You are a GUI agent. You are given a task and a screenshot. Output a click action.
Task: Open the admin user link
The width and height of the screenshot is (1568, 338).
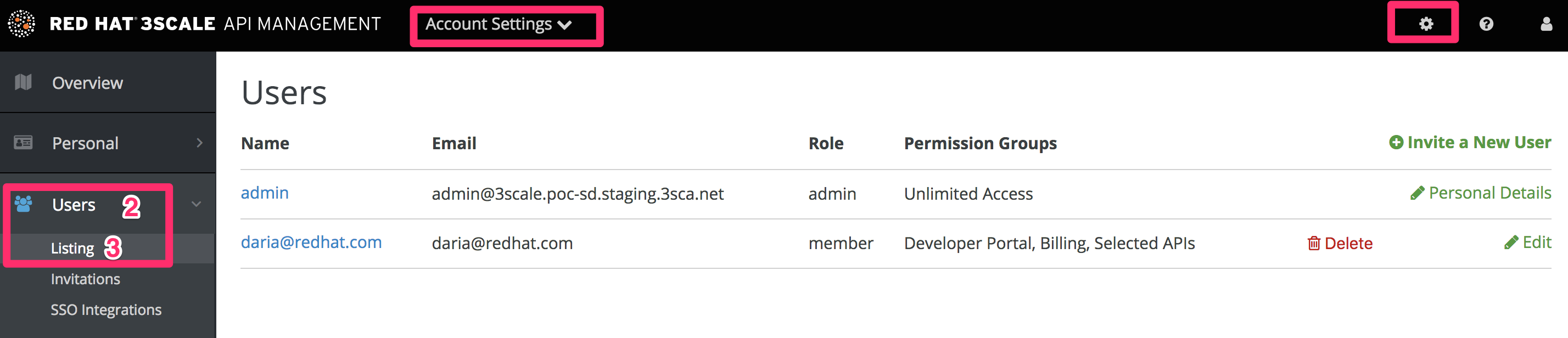265,193
